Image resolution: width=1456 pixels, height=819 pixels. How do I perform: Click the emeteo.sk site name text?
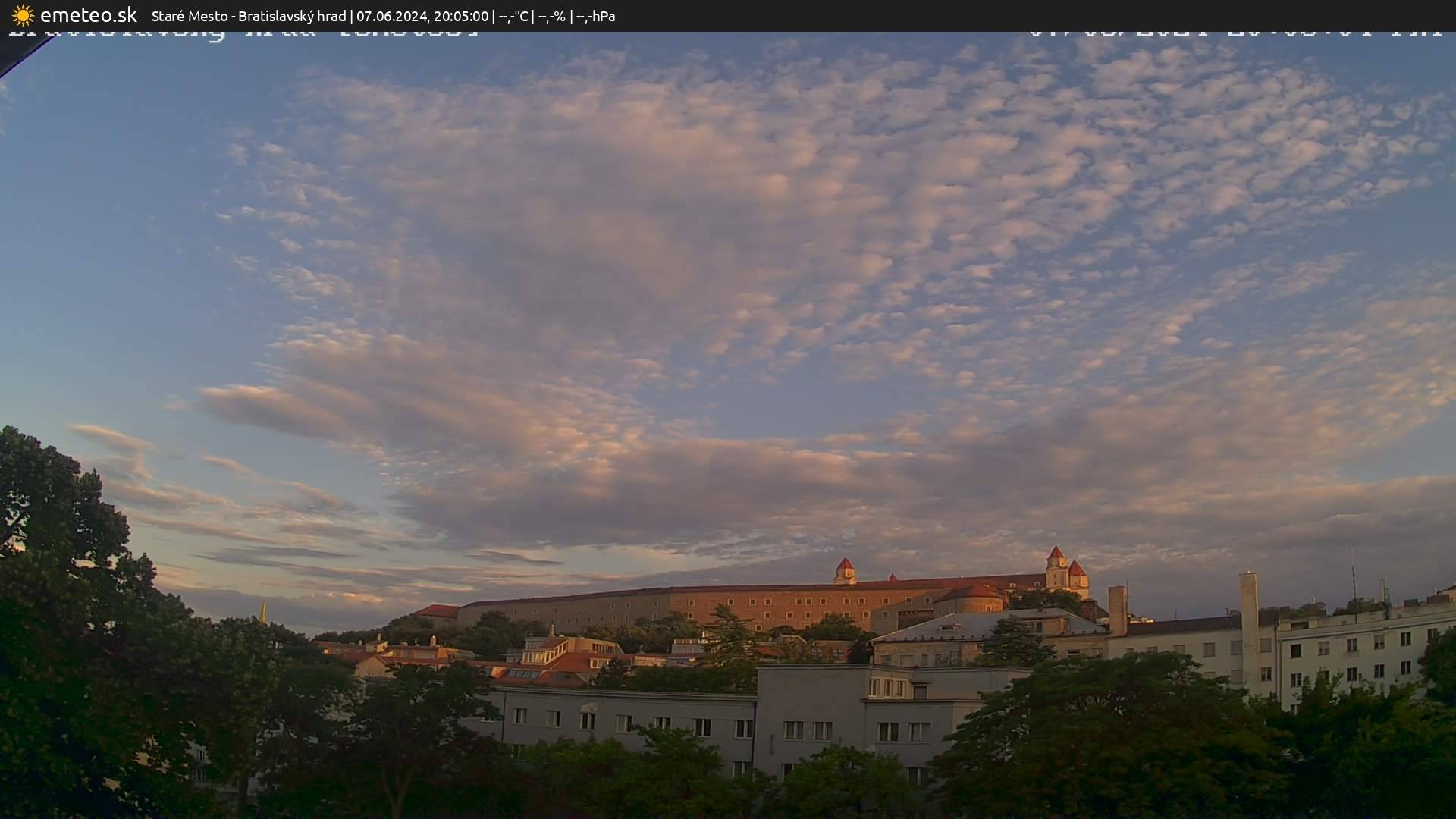point(88,15)
